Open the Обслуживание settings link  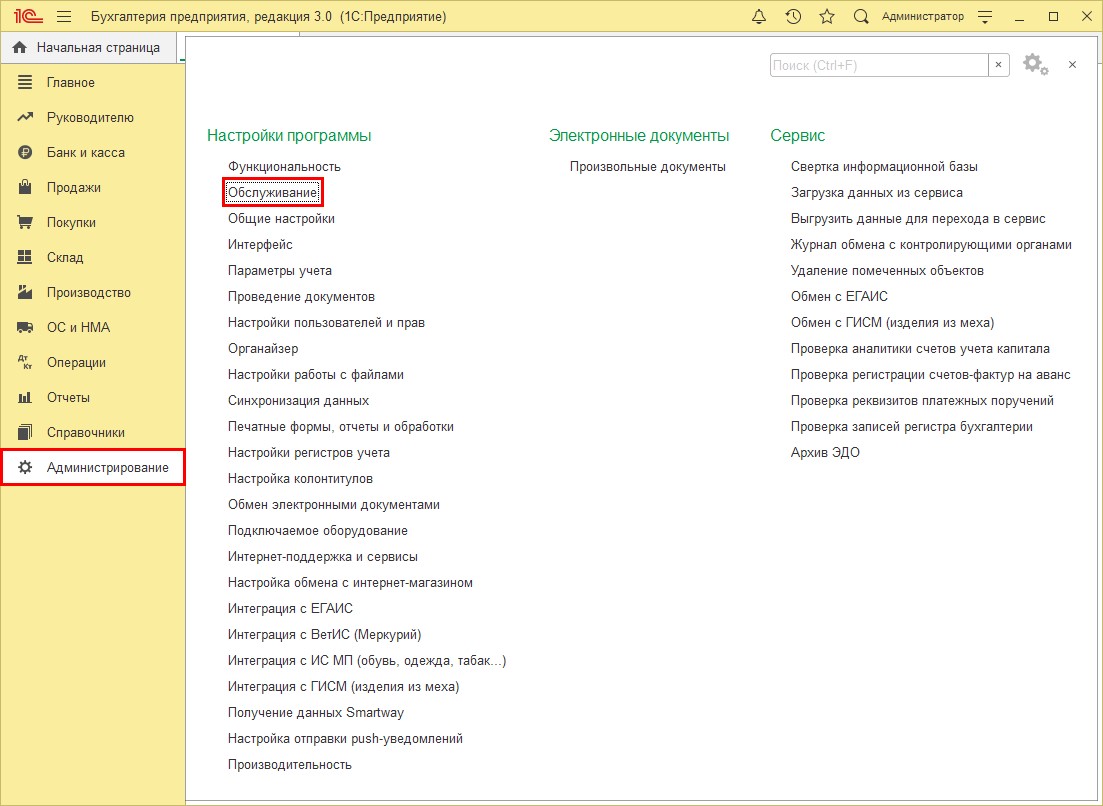(272, 192)
